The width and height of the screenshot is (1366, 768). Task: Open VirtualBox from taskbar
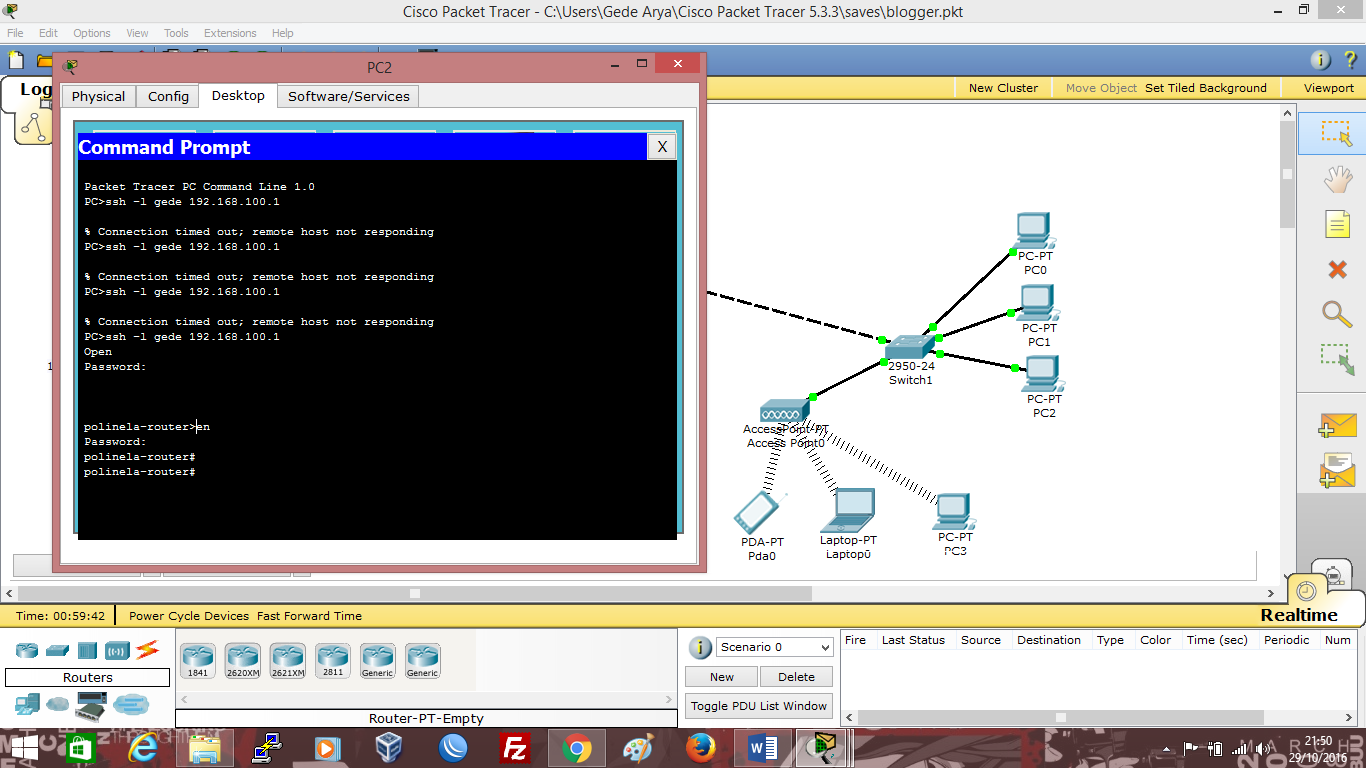pos(389,749)
